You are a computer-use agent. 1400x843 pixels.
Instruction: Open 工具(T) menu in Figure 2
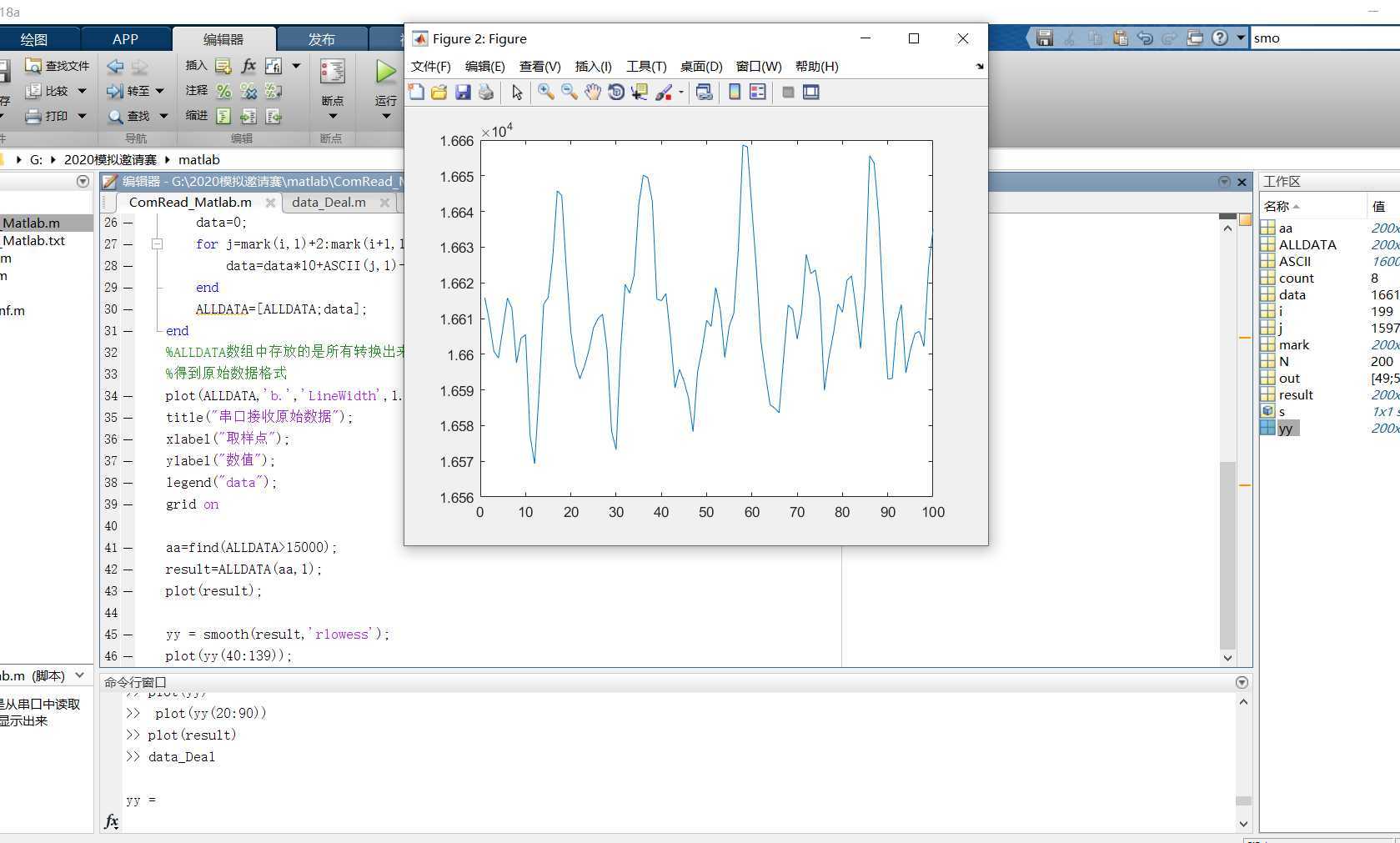click(646, 66)
